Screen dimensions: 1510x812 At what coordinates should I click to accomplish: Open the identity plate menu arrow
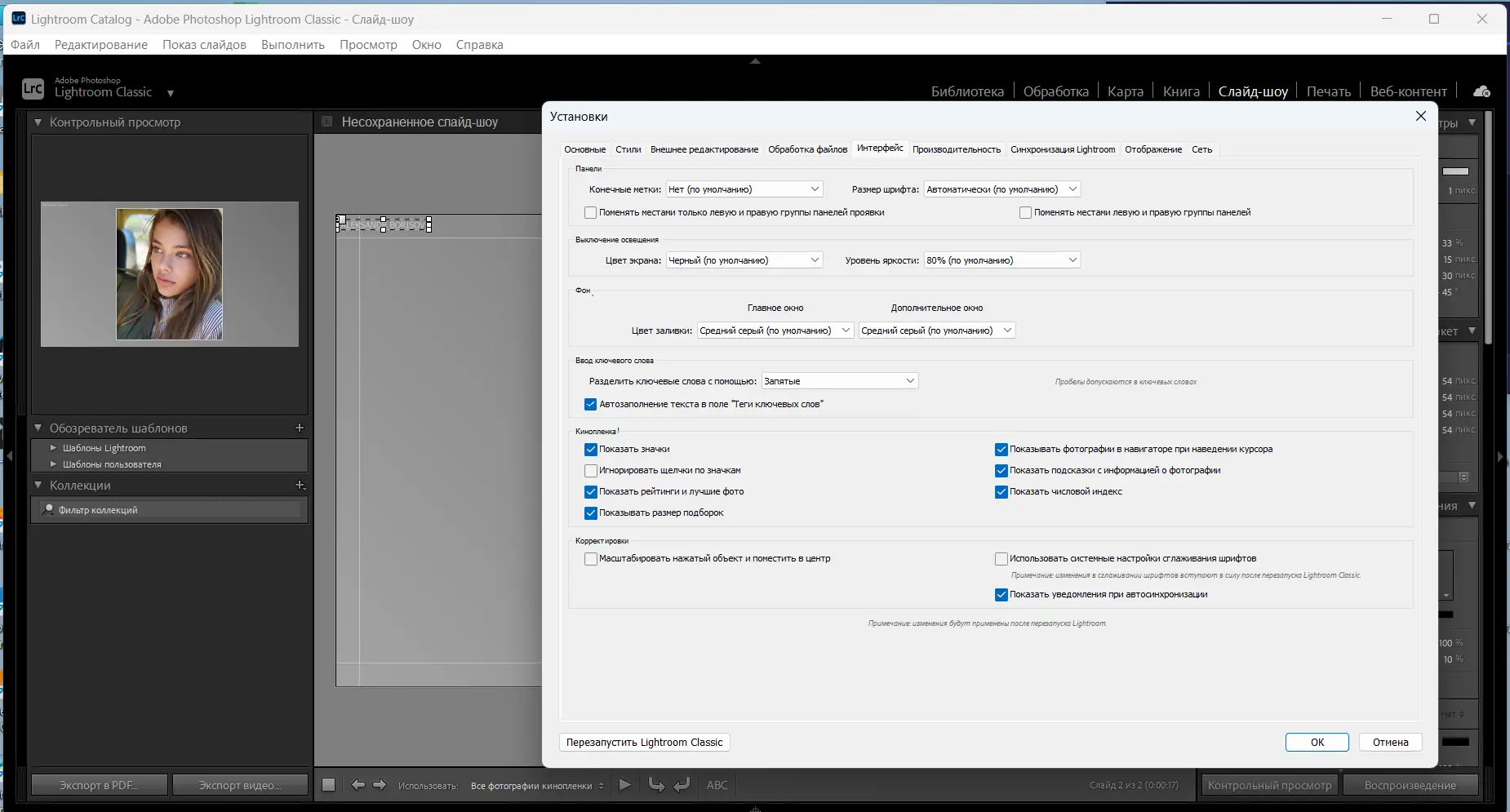pyautogui.click(x=171, y=93)
